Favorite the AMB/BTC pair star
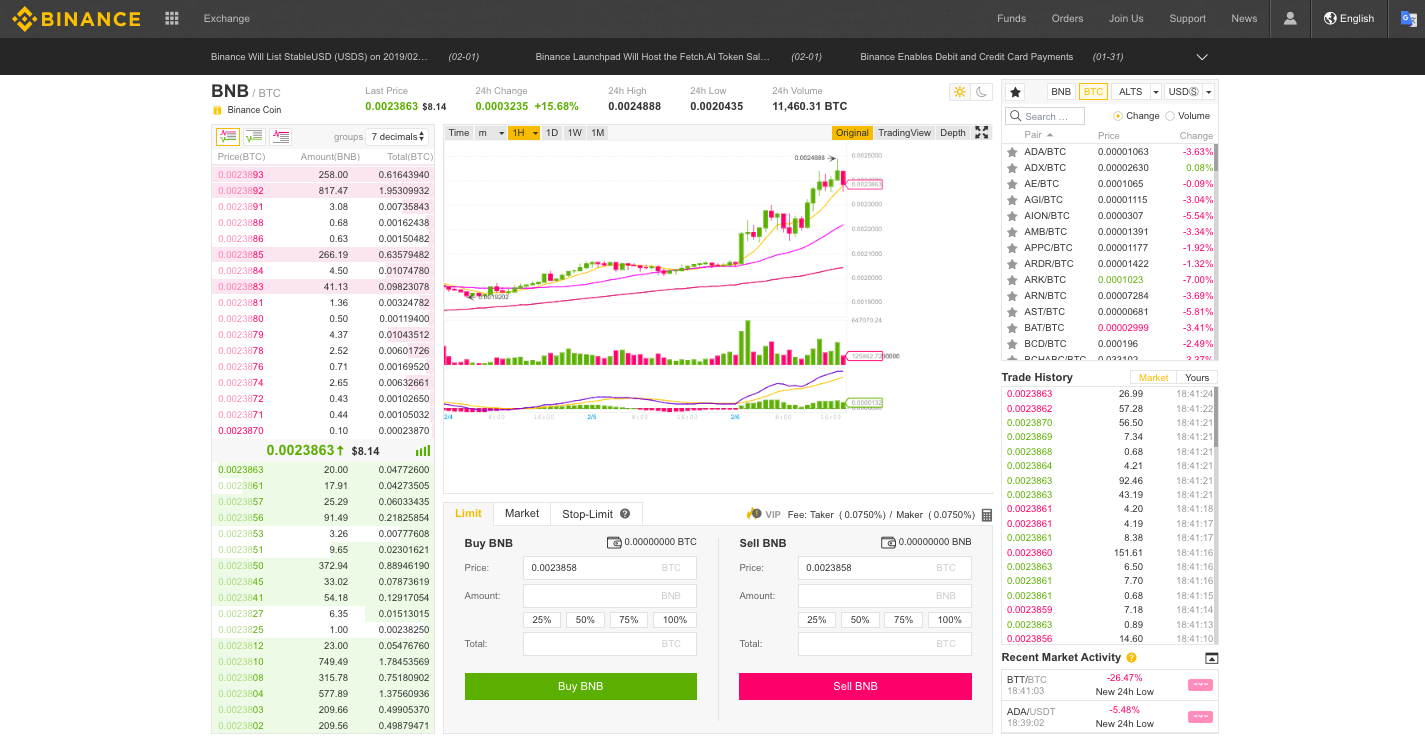1425x740 pixels. 1012,232
